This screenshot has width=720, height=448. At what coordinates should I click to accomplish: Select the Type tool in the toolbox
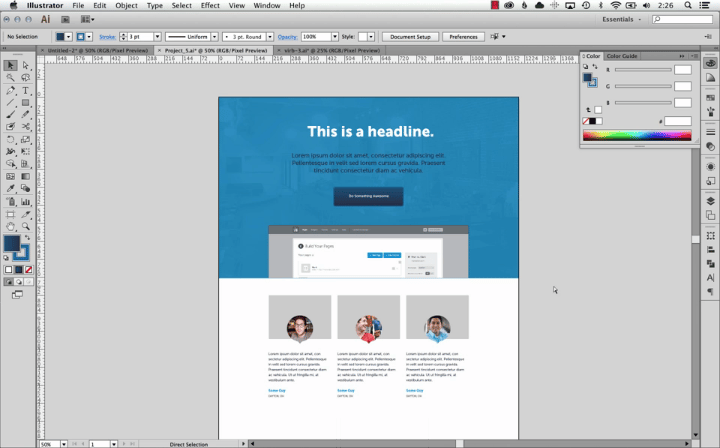point(25,90)
